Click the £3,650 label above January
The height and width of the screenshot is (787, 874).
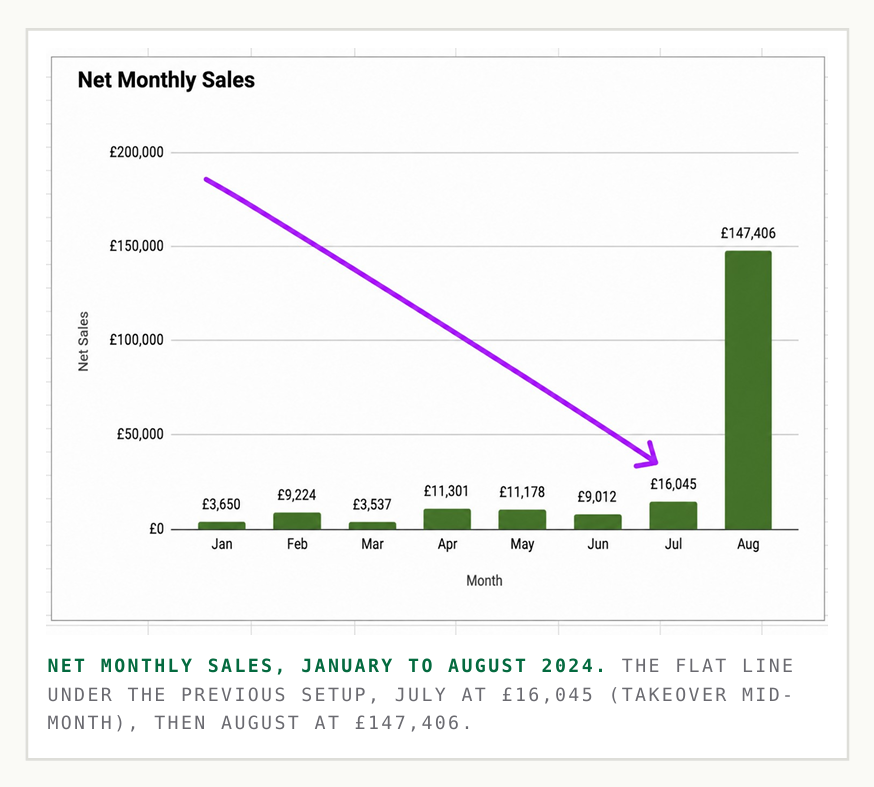coord(221,504)
